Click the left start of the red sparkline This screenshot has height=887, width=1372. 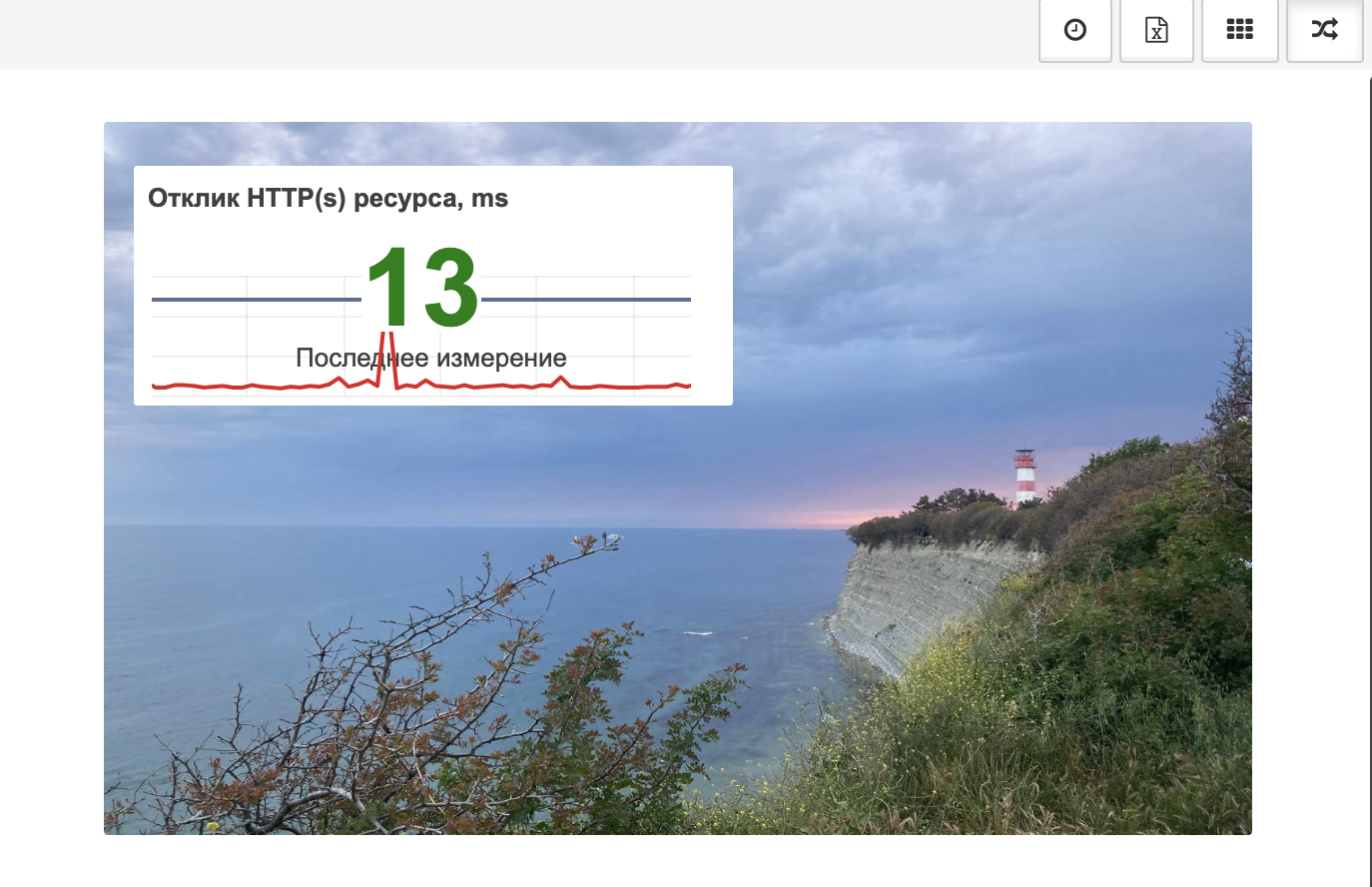pyautogui.click(x=156, y=386)
